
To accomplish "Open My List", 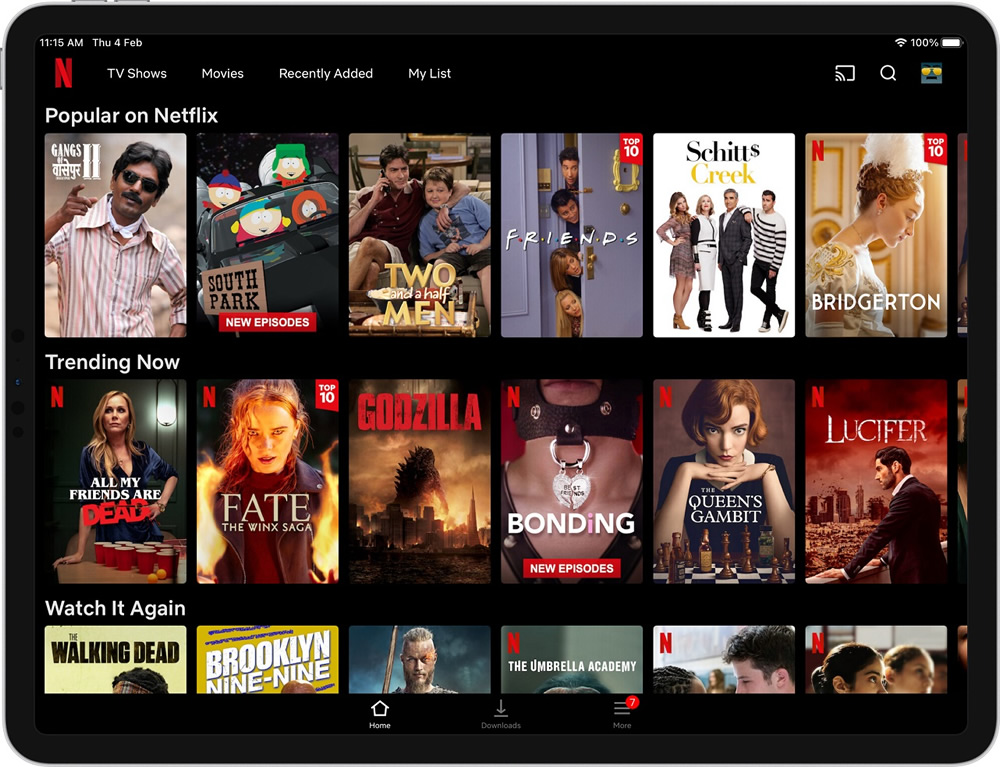I will 429,73.
